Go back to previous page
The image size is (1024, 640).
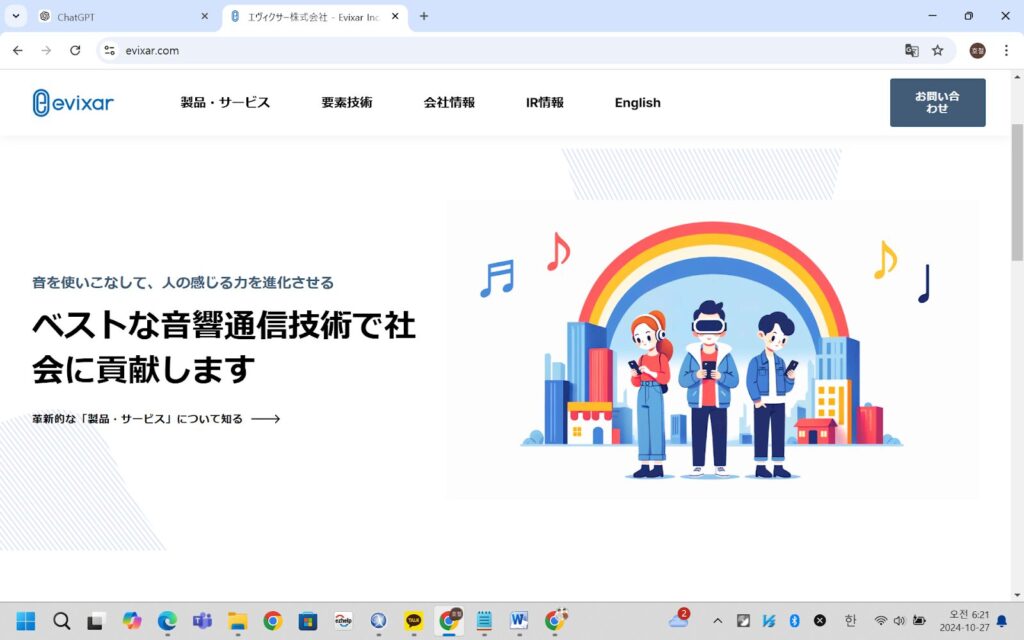coord(18,50)
